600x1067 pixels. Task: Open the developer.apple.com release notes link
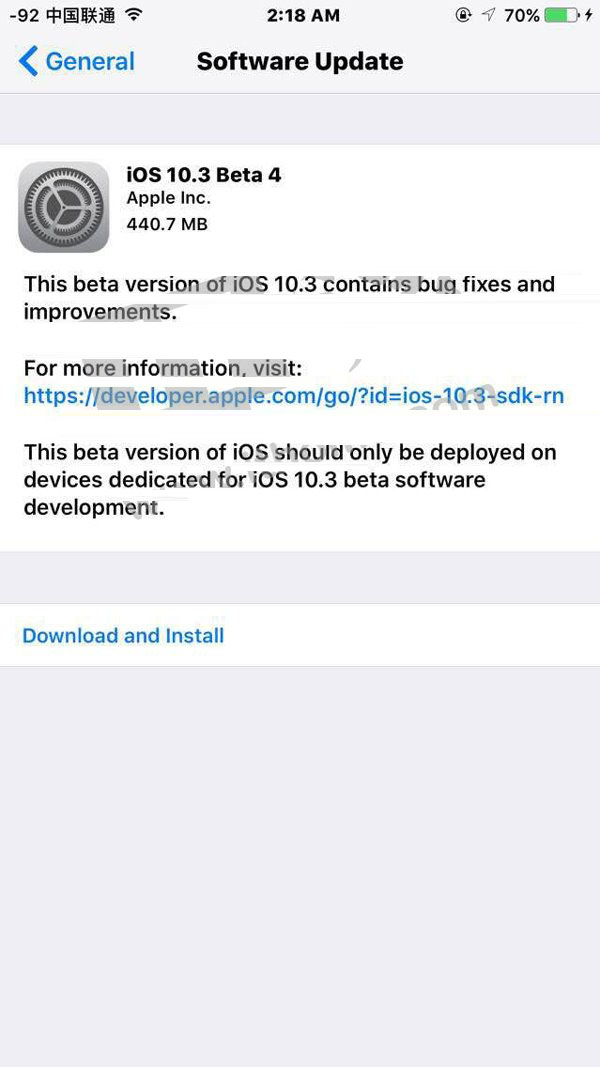pos(294,395)
